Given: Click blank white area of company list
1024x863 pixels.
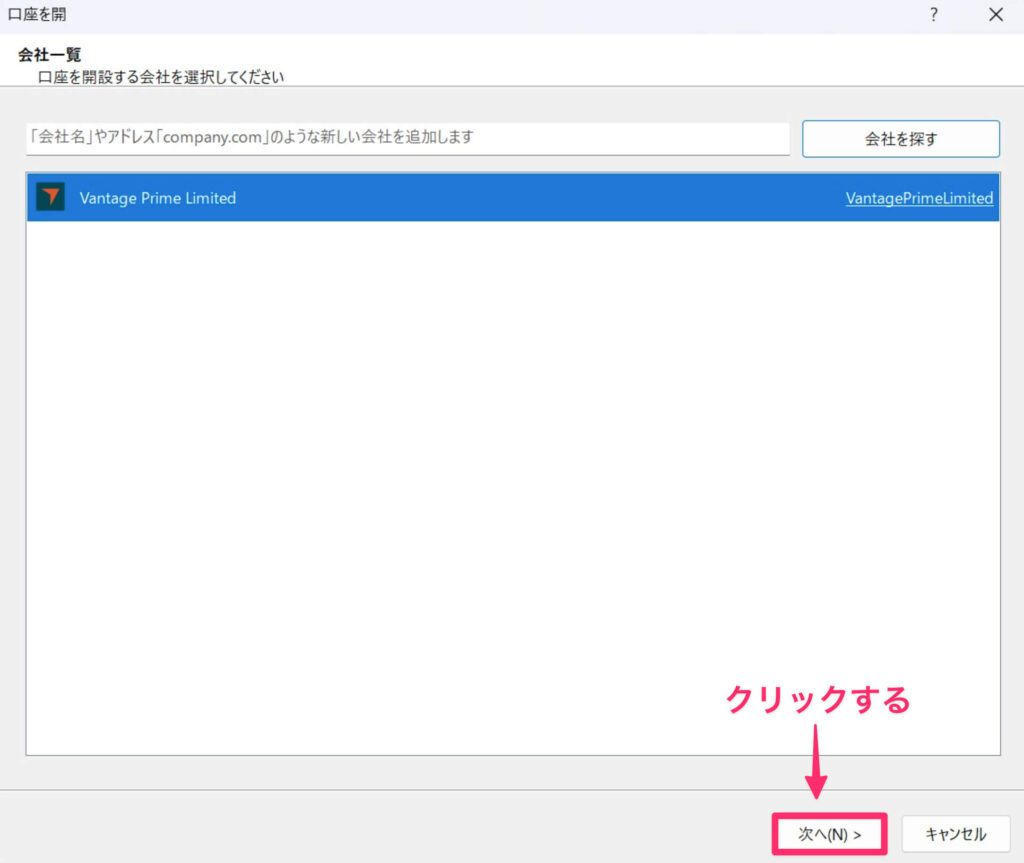Looking at the screenshot, I should coord(512,480).
